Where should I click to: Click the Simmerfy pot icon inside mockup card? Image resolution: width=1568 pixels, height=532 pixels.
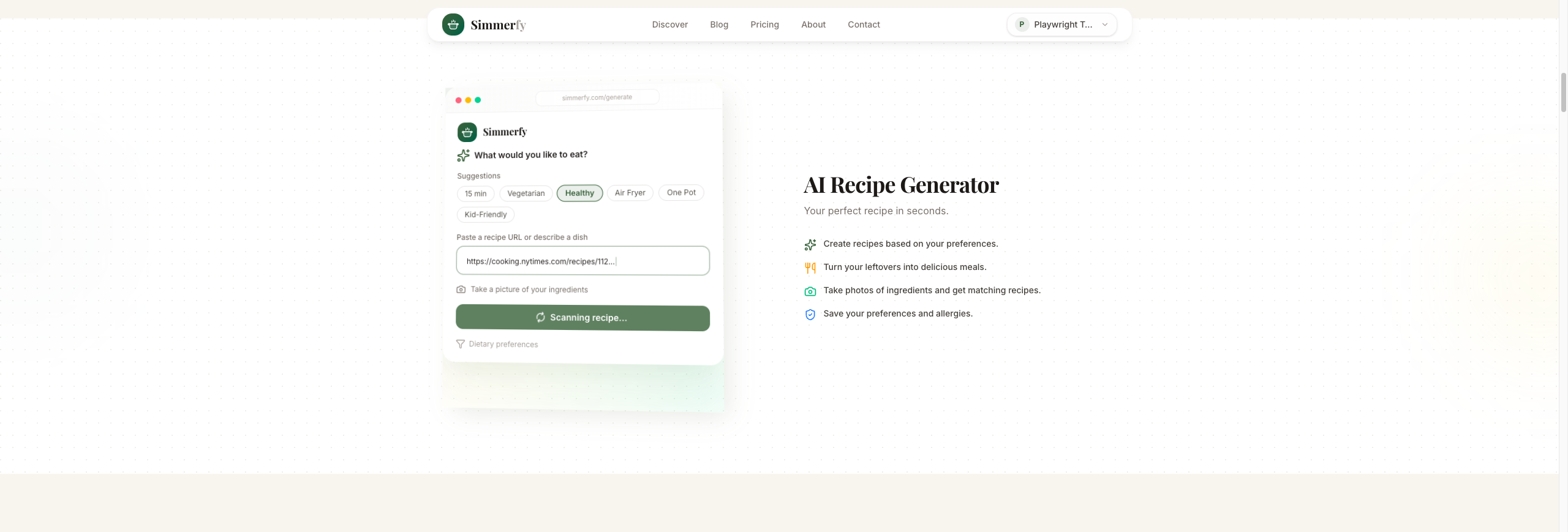click(x=467, y=132)
